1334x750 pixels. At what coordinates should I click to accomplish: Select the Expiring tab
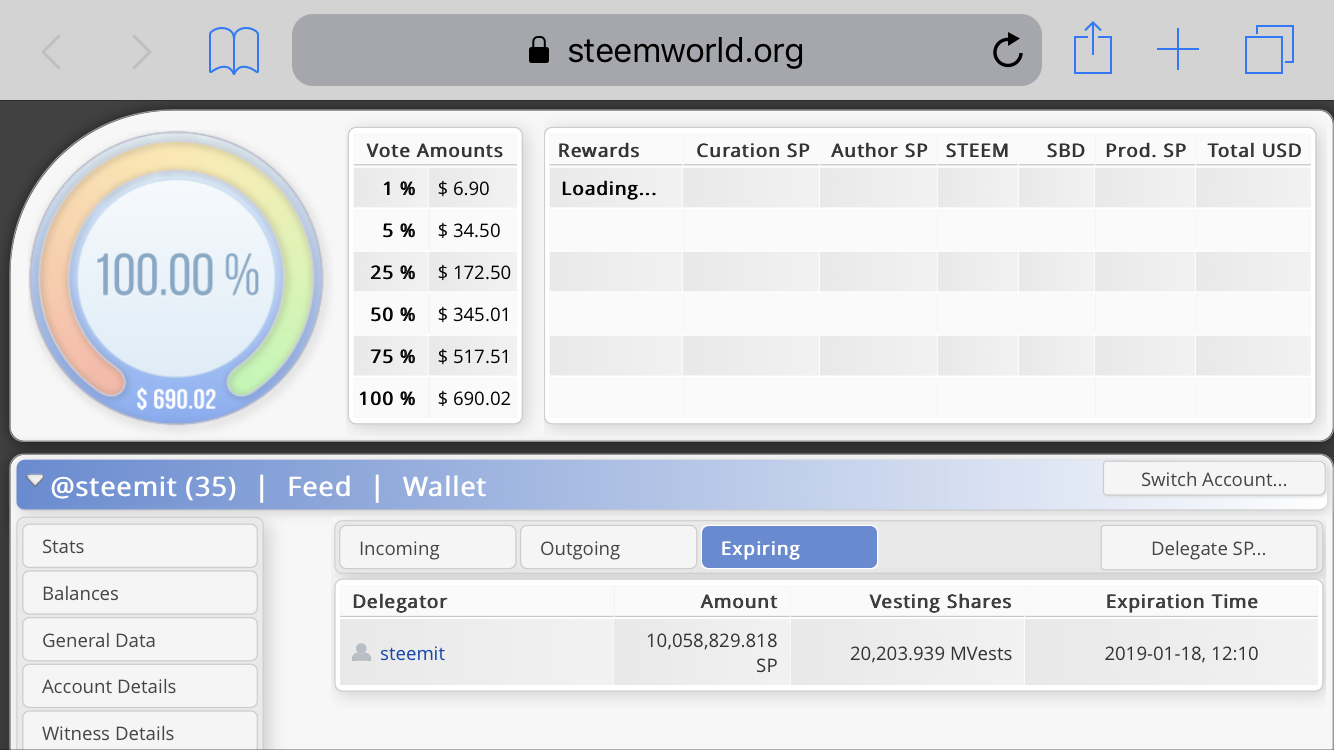coord(789,548)
